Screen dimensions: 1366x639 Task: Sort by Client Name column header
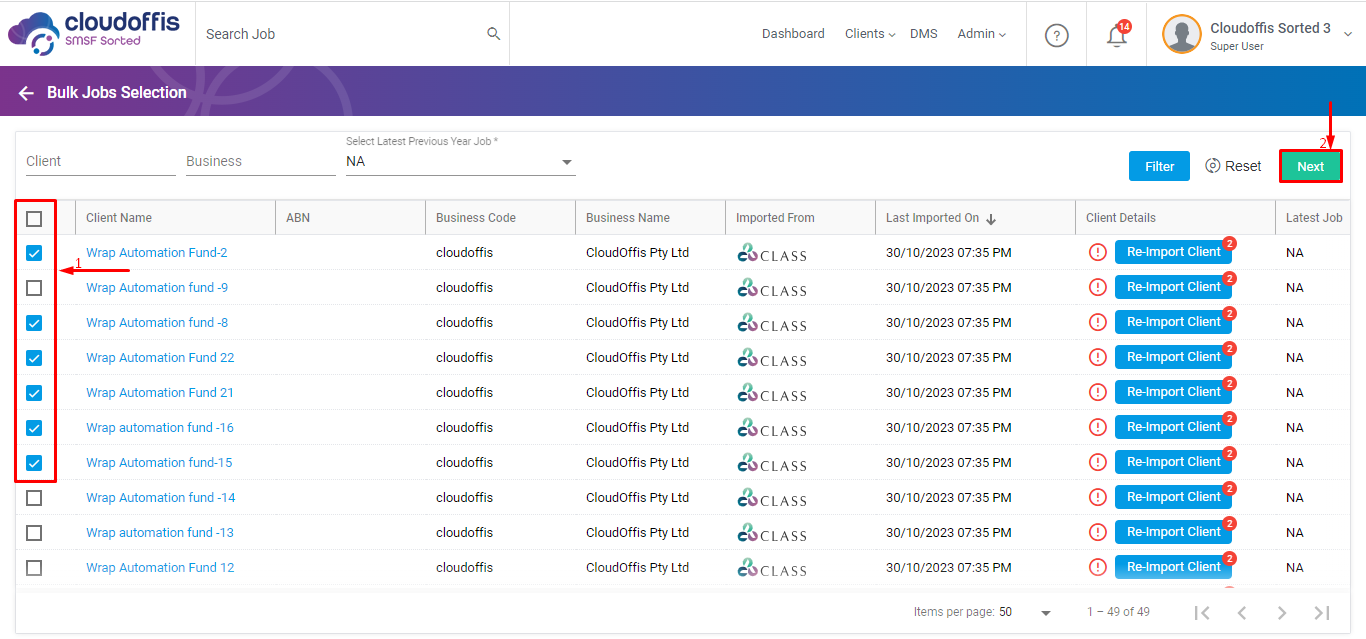[119, 218]
